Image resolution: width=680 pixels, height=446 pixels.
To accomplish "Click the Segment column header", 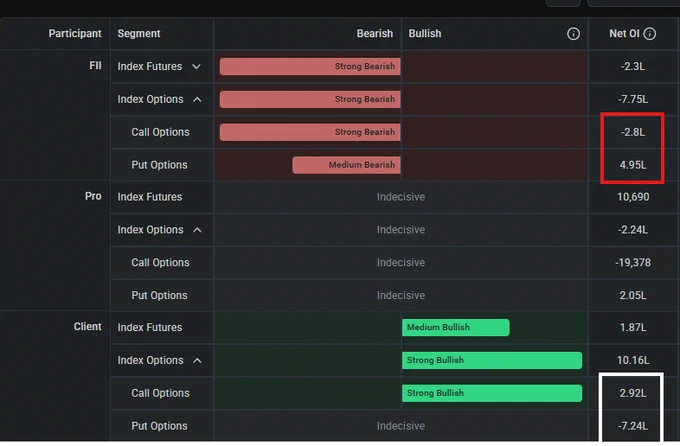I will coord(139,33).
